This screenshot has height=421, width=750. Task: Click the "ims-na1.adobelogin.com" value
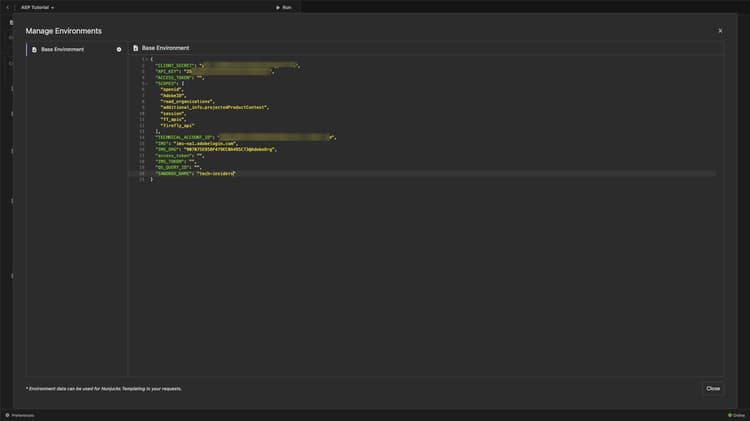pyautogui.click(x=205, y=144)
